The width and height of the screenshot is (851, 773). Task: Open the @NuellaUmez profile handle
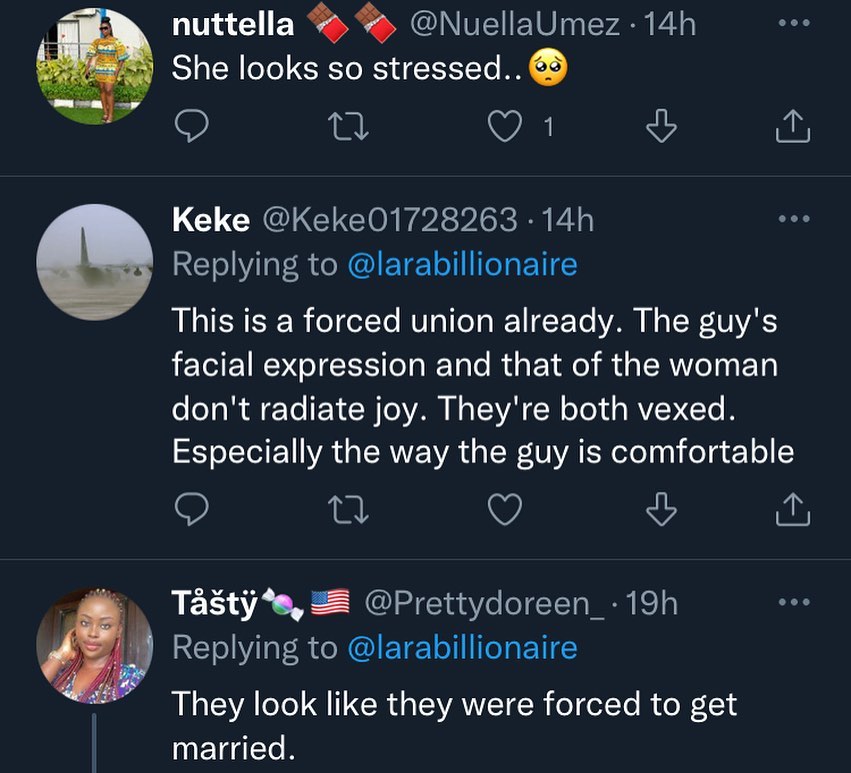515,24
